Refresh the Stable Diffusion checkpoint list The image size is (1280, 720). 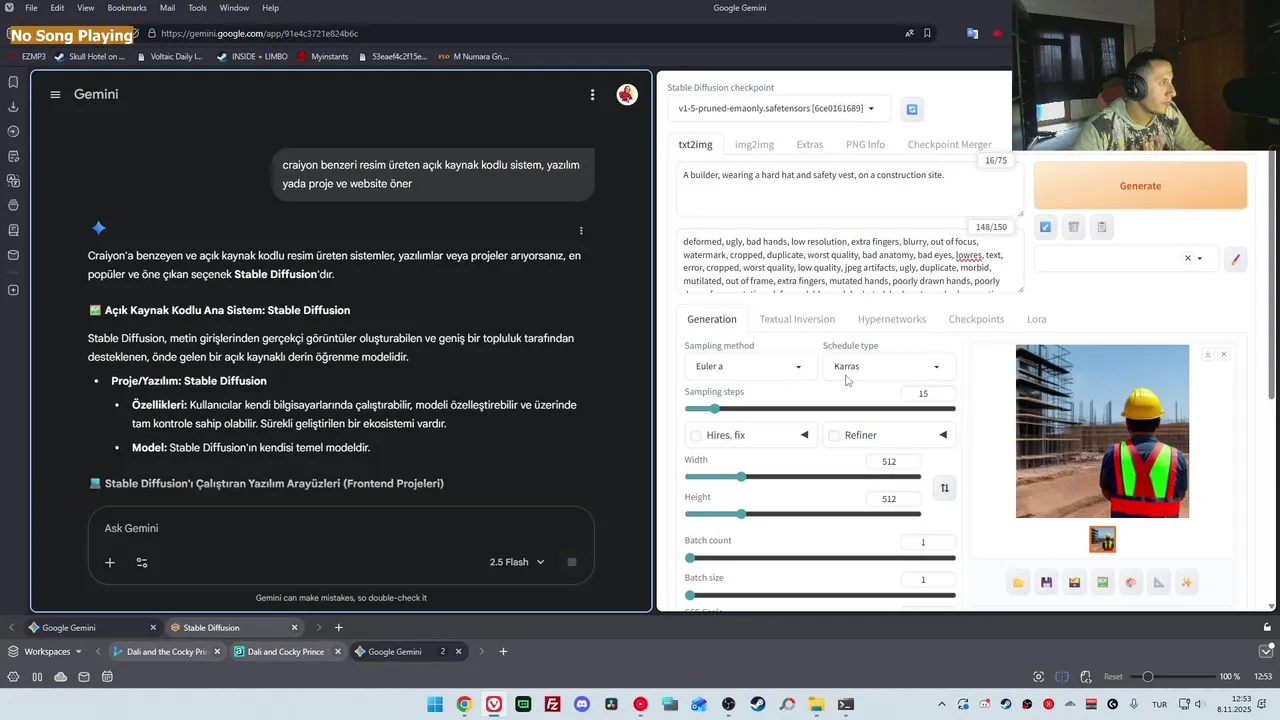tap(911, 109)
